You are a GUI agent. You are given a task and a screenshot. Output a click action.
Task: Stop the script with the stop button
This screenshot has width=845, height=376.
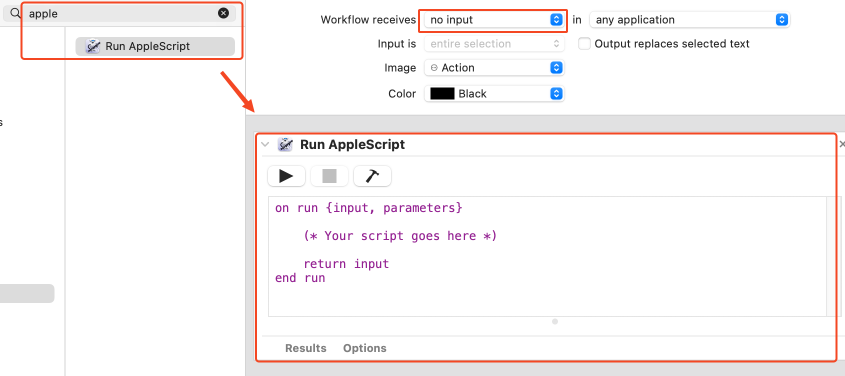pyautogui.click(x=329, y=176)
